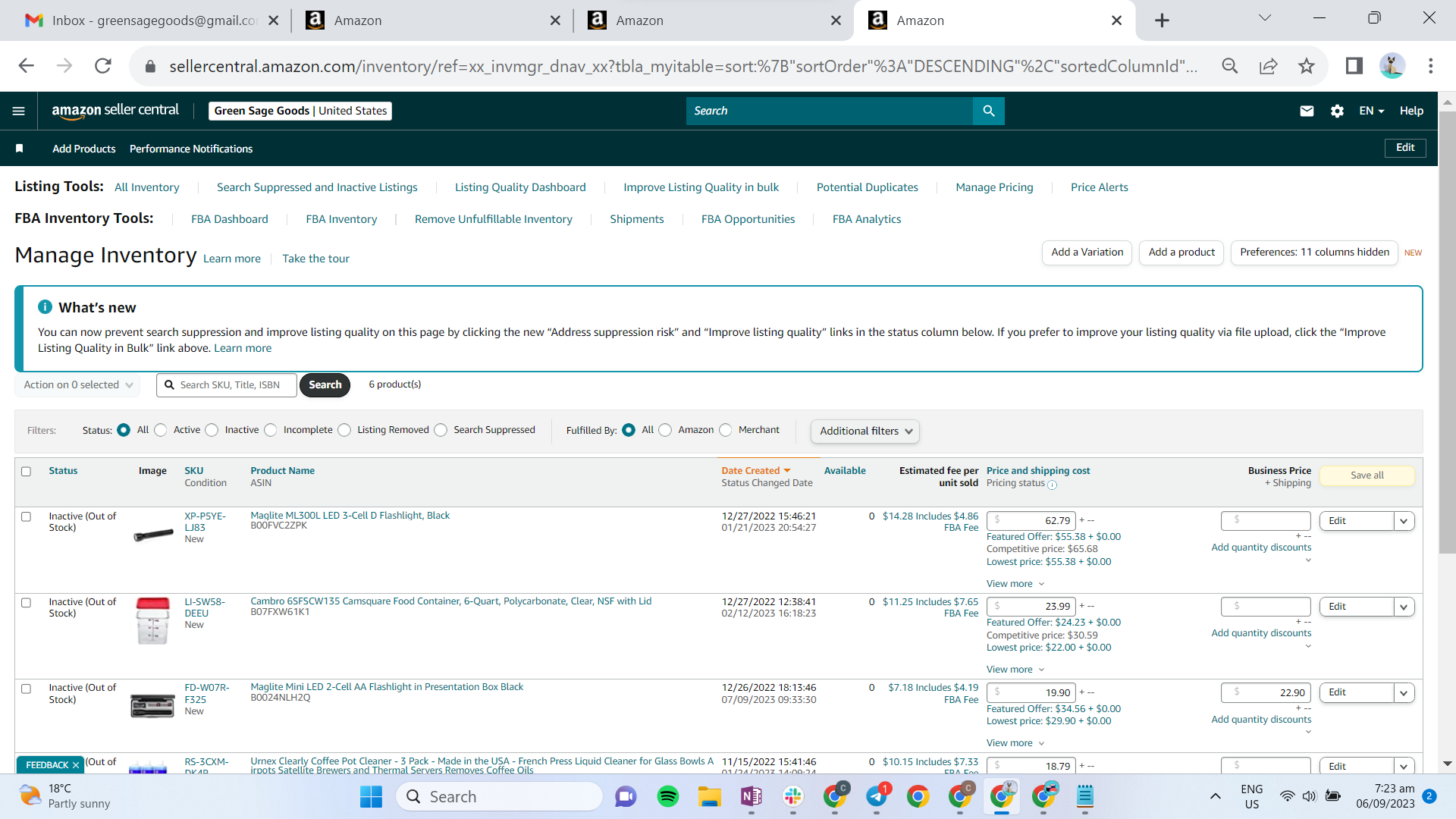
Task: Click the browser back arrow
Action: pyautogui.click(x=27, y=66)
